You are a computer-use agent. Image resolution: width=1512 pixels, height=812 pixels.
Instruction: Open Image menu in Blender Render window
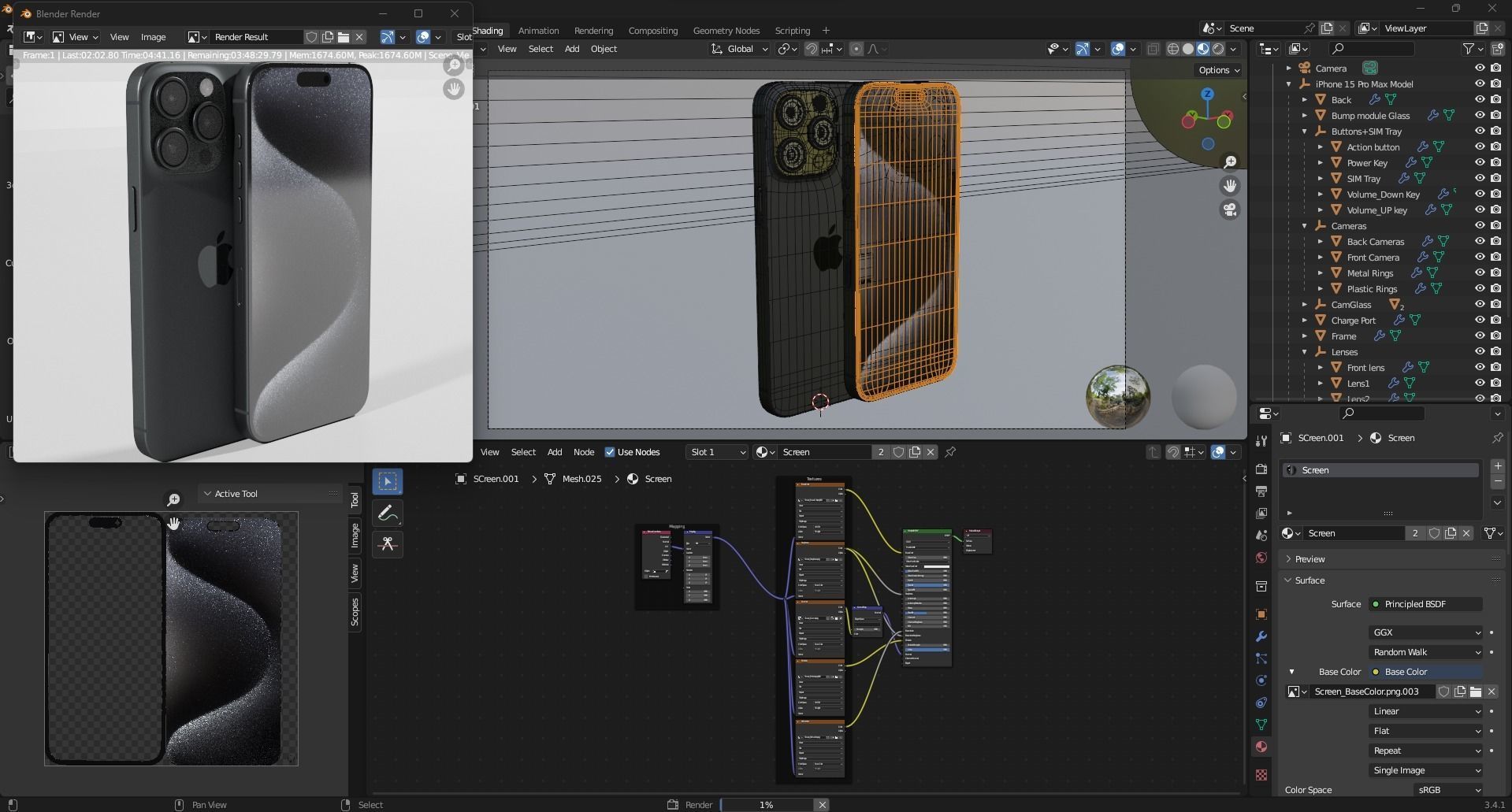tap(153, 37)
